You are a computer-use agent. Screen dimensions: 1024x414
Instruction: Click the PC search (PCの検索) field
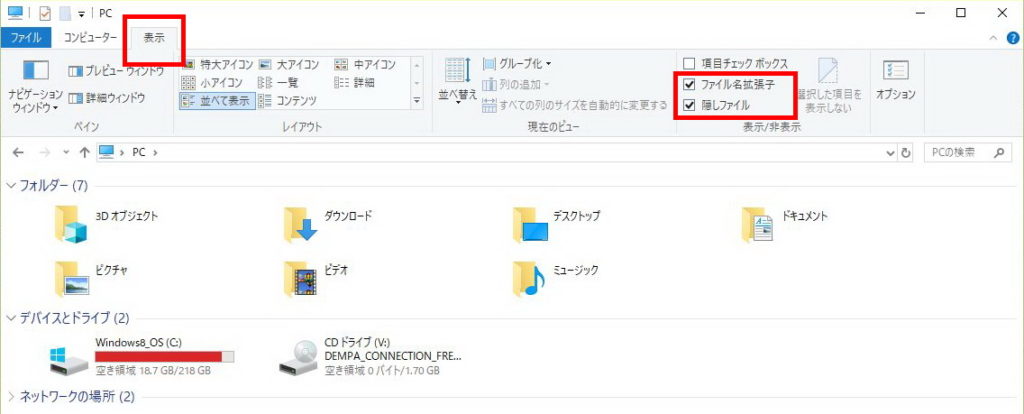pos(955,153)
